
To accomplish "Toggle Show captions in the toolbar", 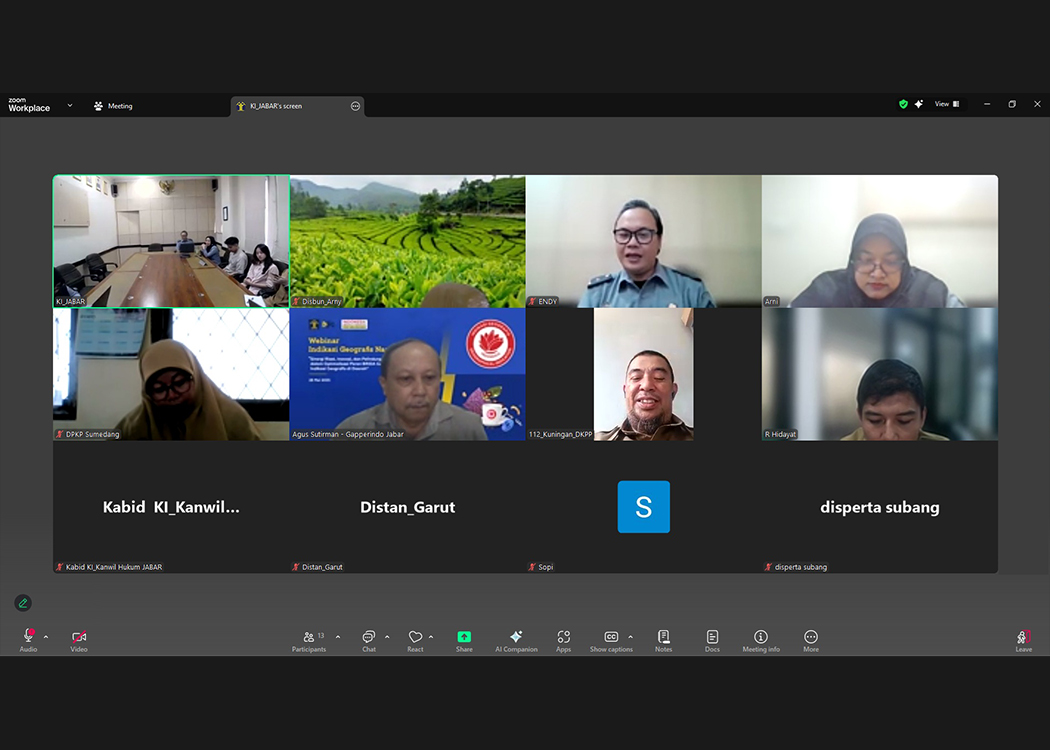I will (x=611, y=640).
